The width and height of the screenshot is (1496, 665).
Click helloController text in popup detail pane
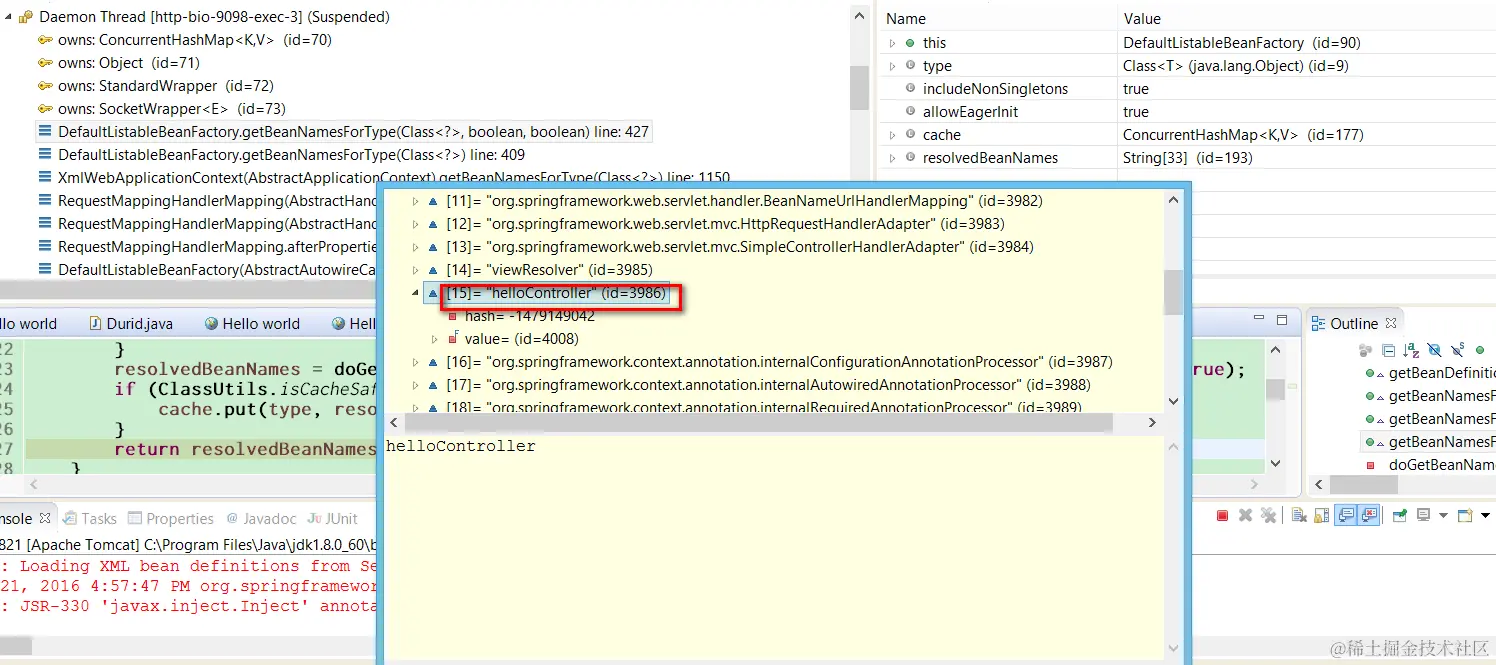[461, 446]
